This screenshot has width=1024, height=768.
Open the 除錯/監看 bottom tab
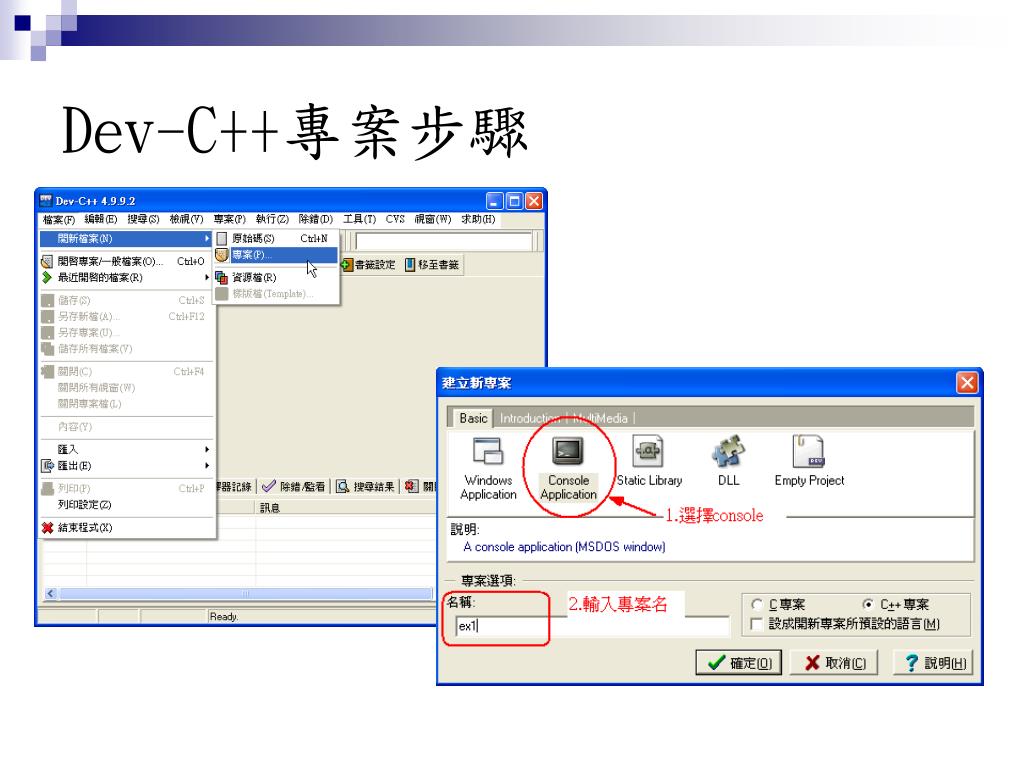[x=294, y=487]
